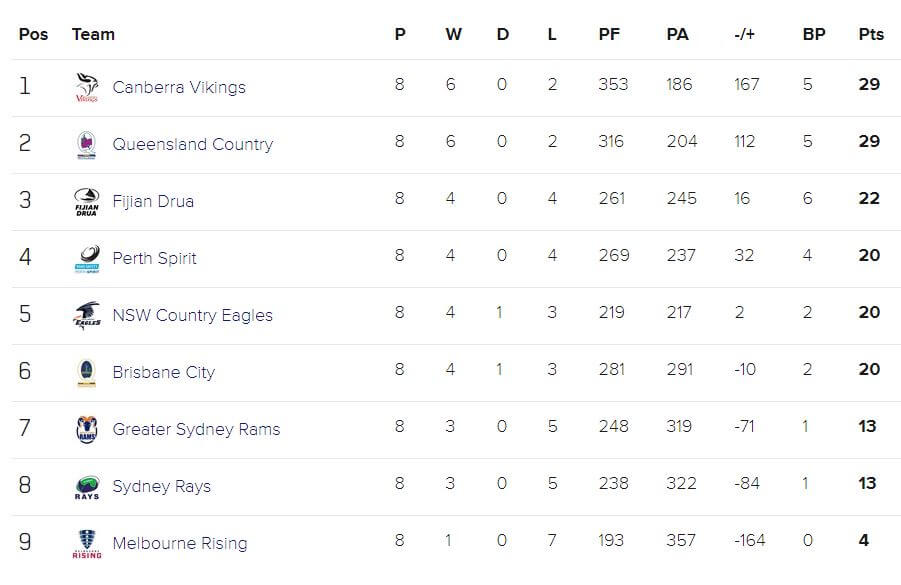
Task: Click the Queensland Country team logo
Action: point(87,144)
